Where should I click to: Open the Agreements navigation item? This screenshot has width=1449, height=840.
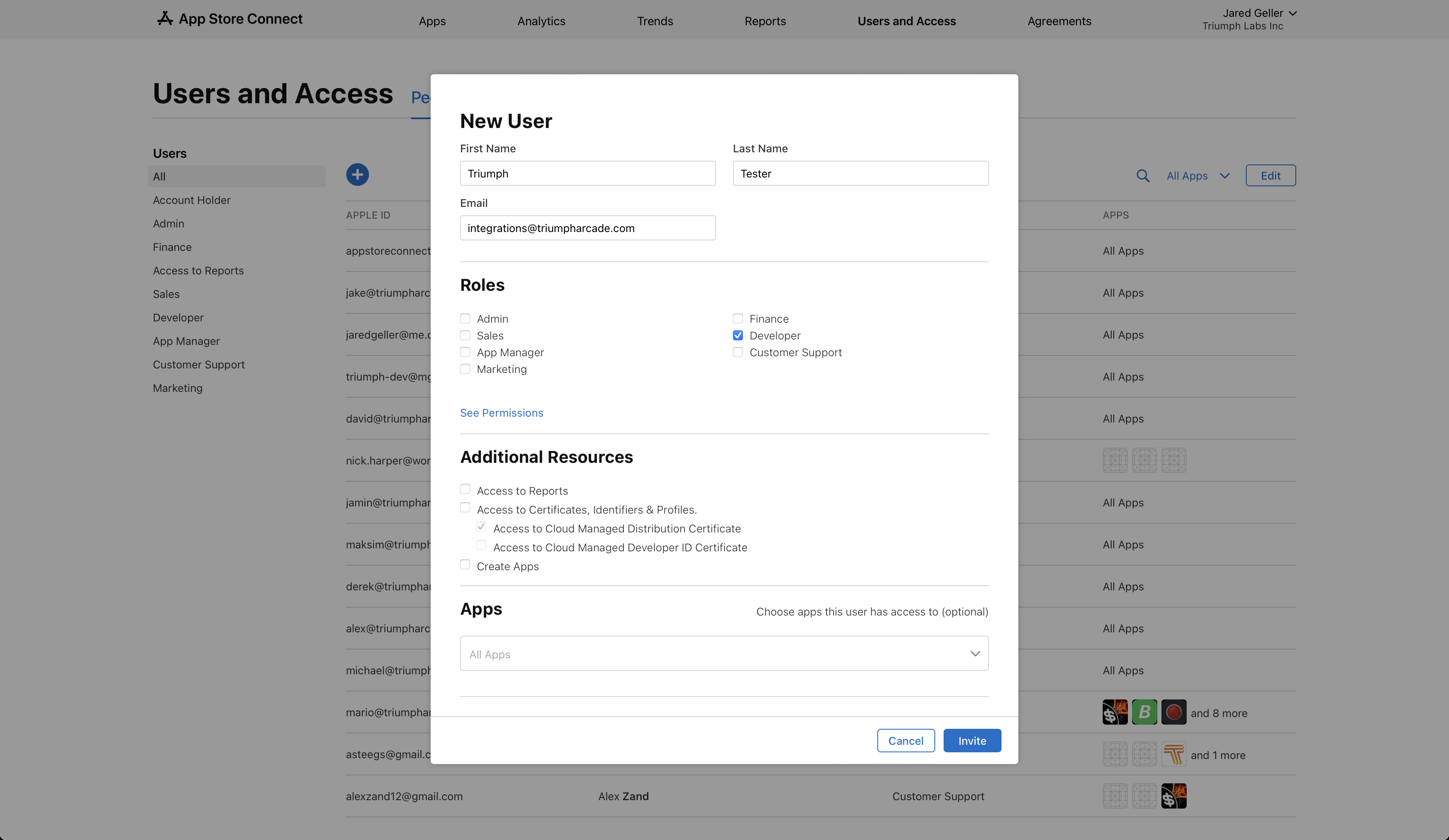(1059, 21)
